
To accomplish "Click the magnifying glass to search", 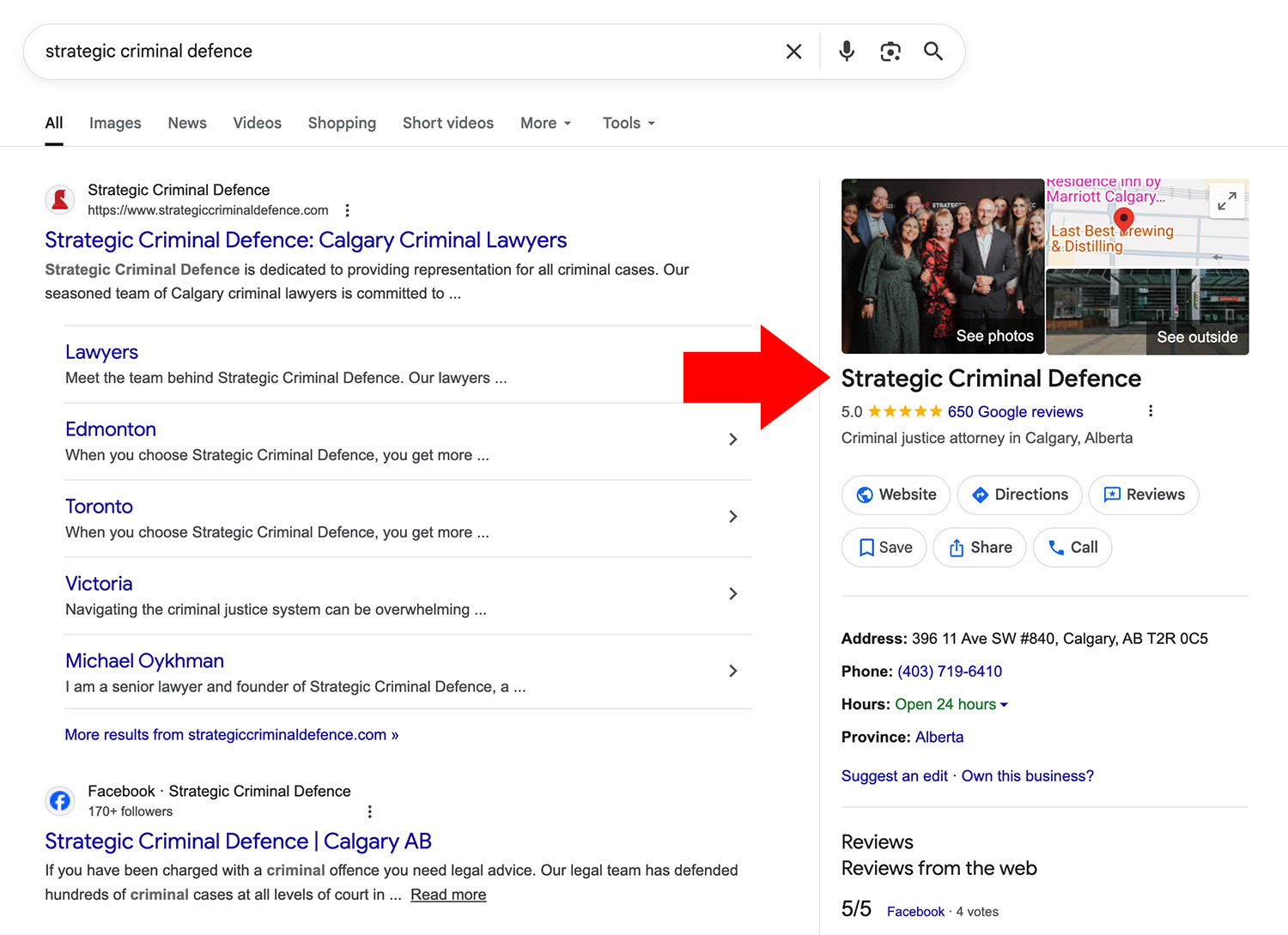I will tap(933, 51).
